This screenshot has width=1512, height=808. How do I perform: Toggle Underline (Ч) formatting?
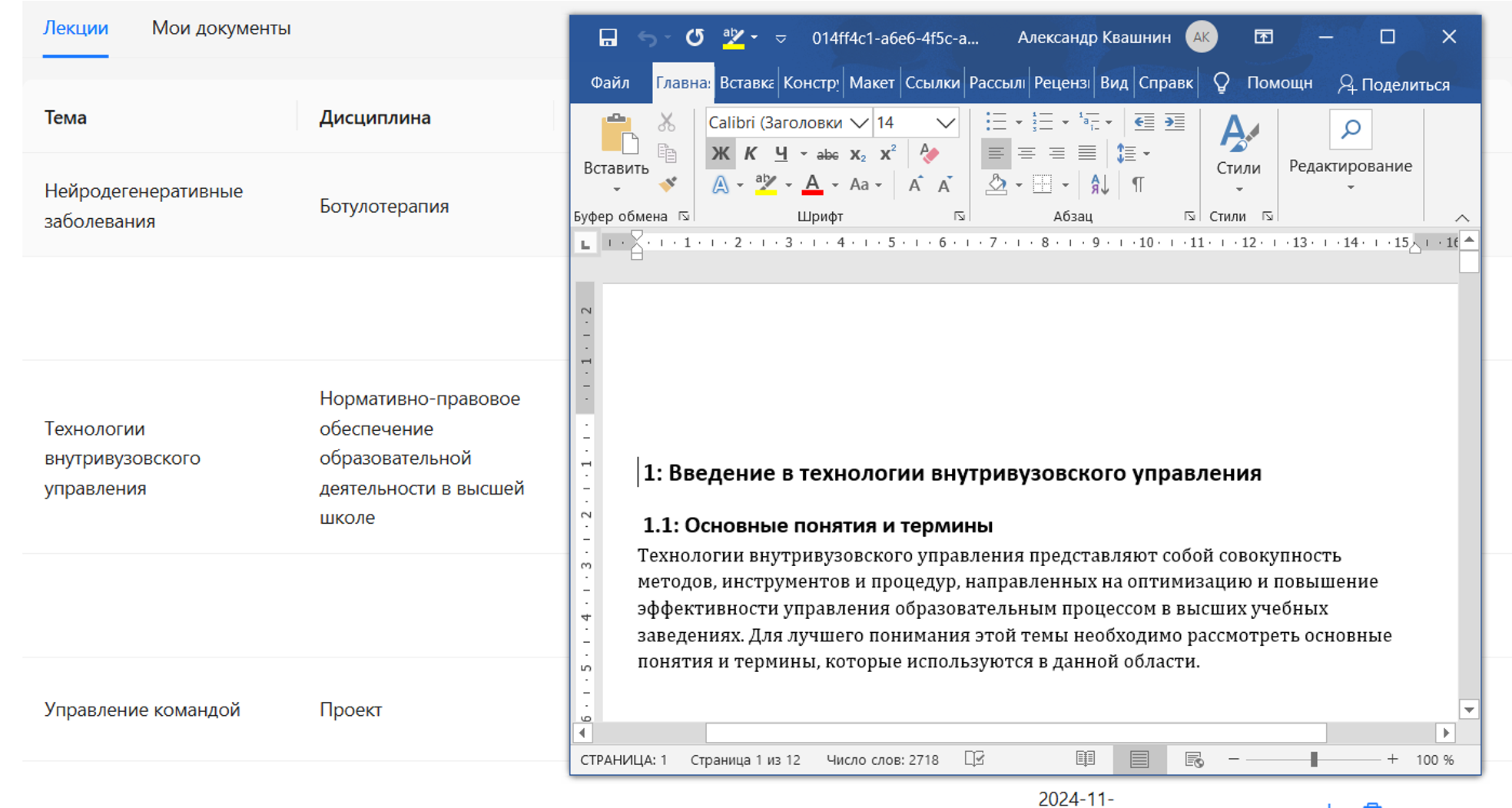pos(781,154)
